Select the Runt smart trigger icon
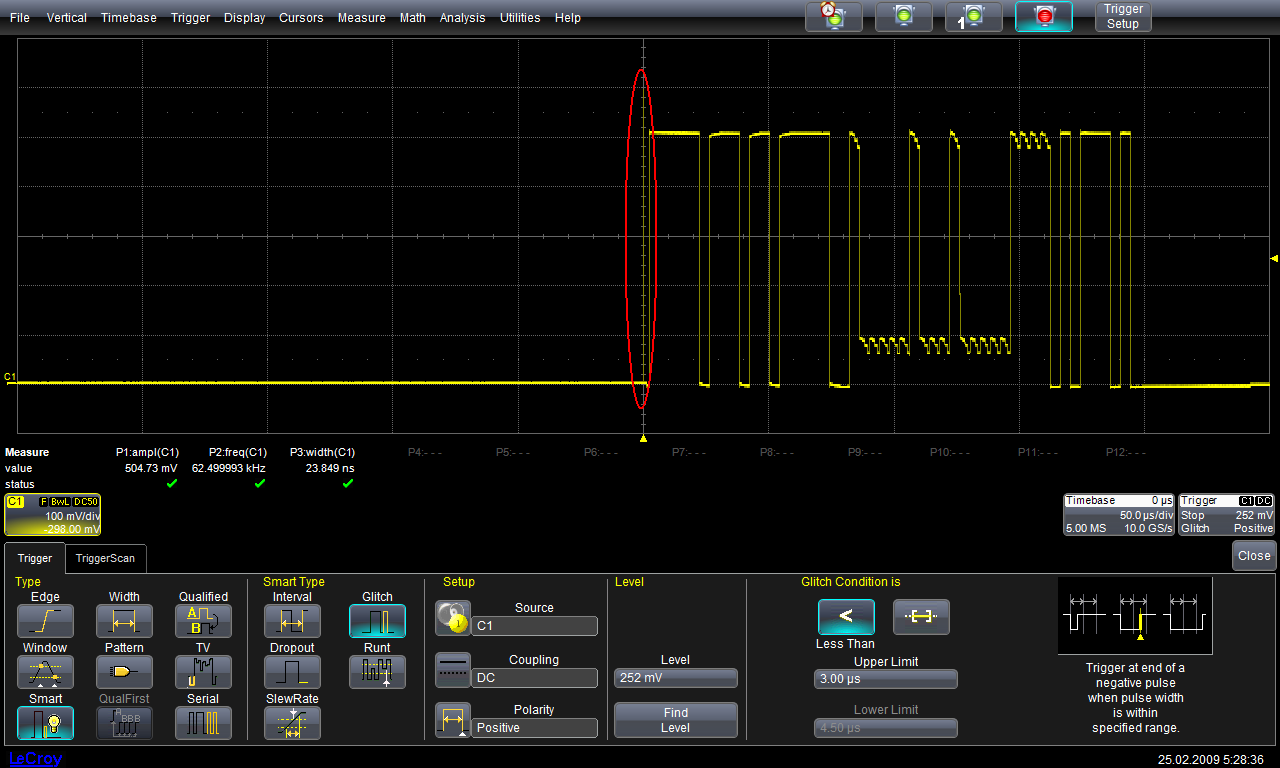Viewport: 1280px width, 768px height. [377, 671]
